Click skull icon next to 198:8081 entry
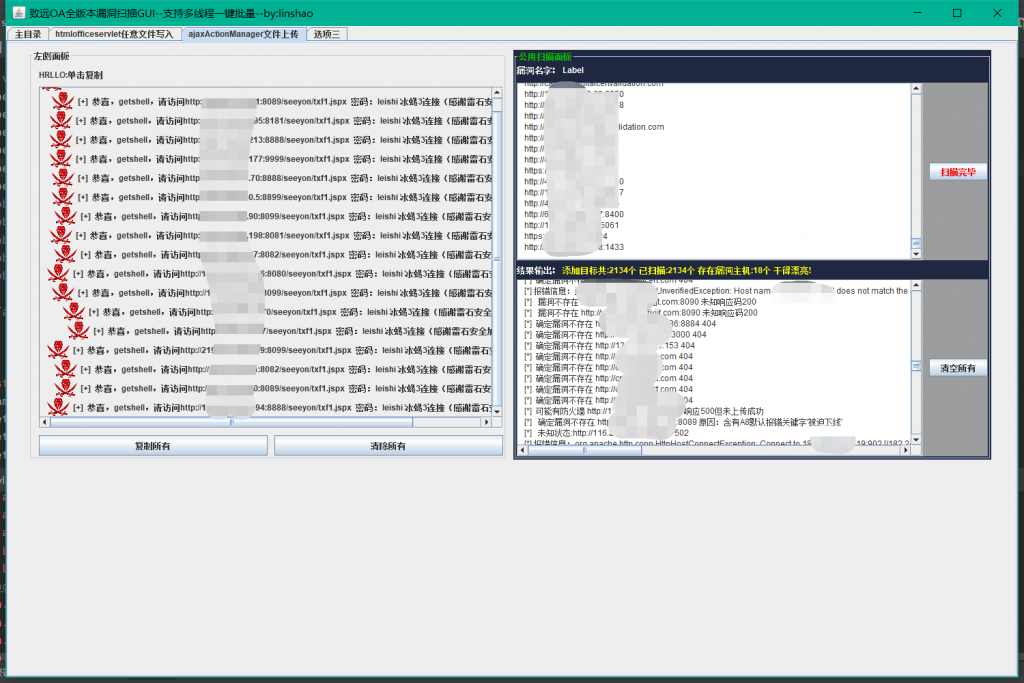This screenshot has height=683, width=1024. [x=61, y=235]
